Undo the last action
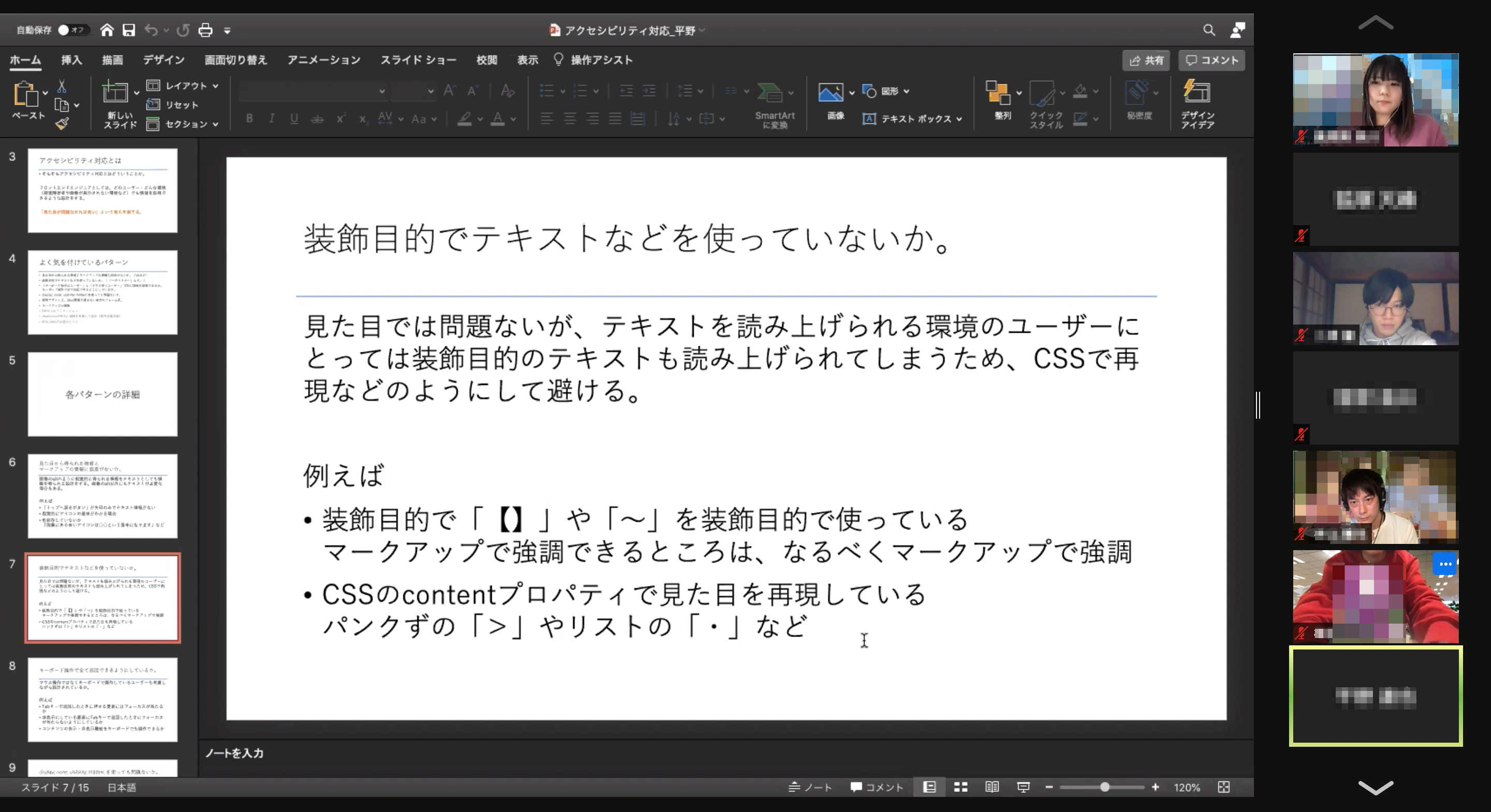The height and width of the screenshot is (812, 1491). tap(151, 30)
